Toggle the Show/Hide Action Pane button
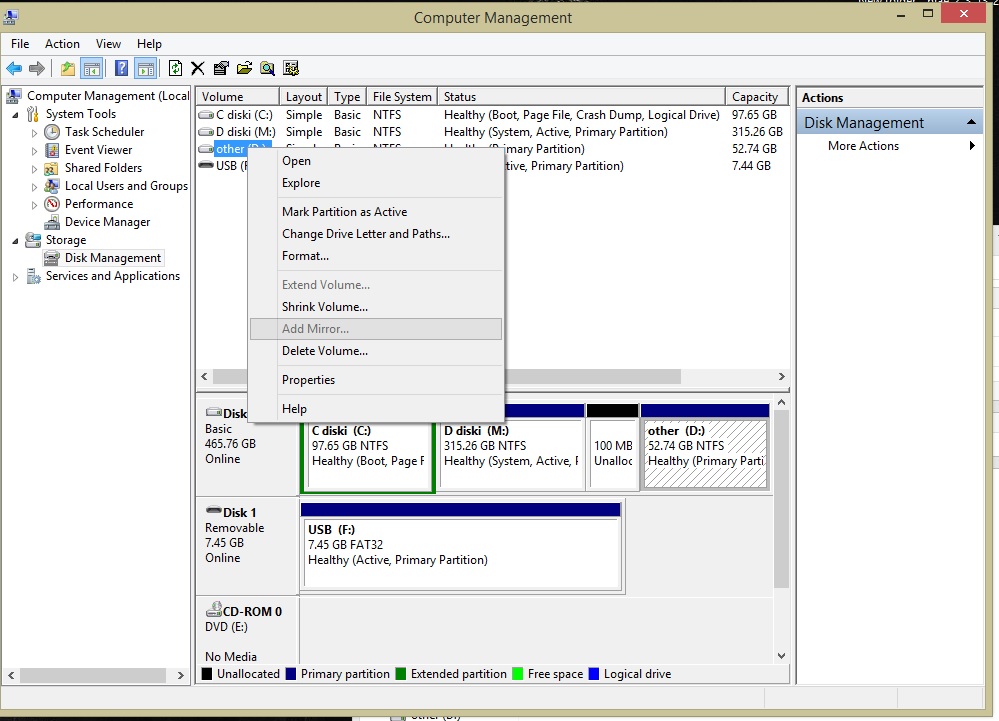 (145, 68)
